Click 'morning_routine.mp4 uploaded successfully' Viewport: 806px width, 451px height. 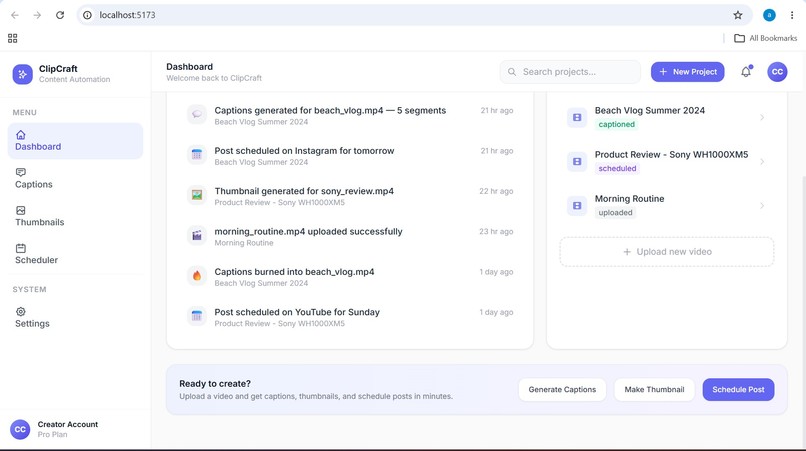308,231
